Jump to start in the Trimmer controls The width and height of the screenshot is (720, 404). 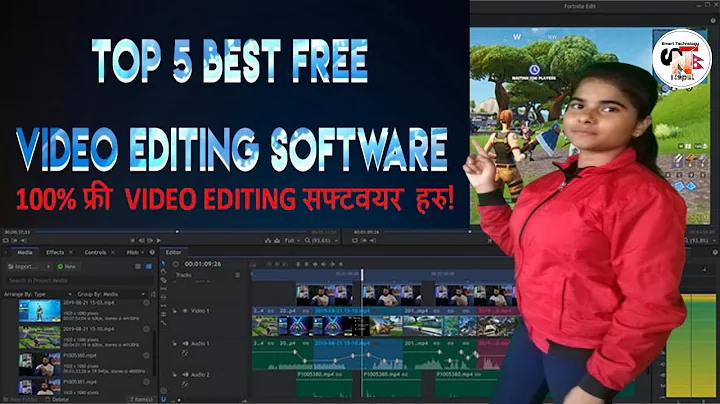pyautogui.click(x=132, y=240)
